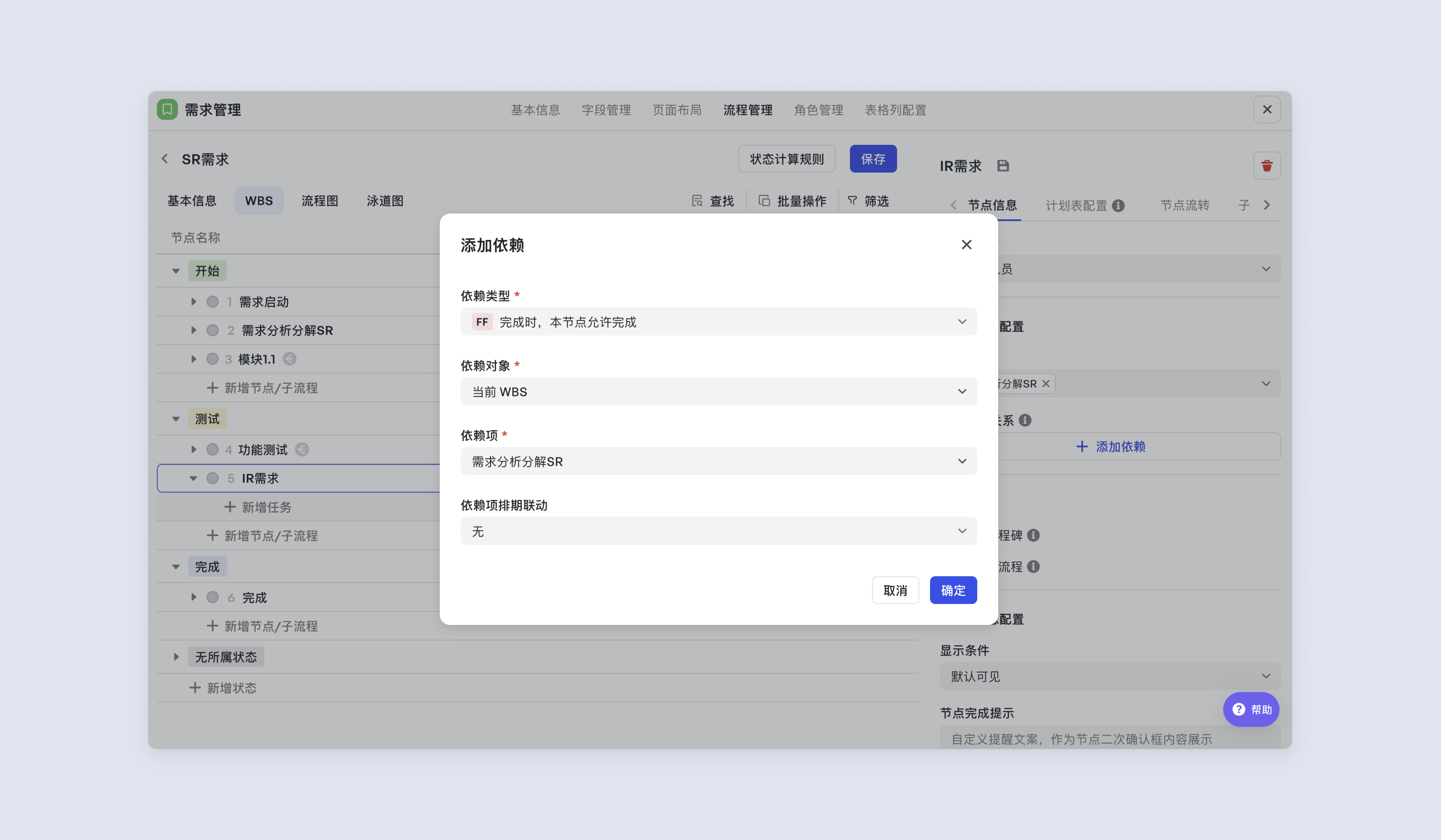This screenshot has width=1441, height=840.
Task: Collapse the 开始 status group
Action: click(x=175, y=271)
